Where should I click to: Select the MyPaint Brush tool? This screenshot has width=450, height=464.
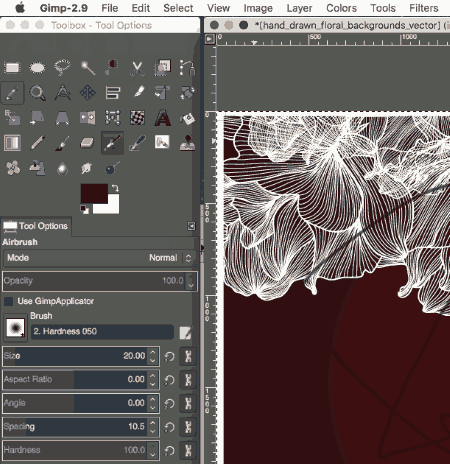[162, 142]
